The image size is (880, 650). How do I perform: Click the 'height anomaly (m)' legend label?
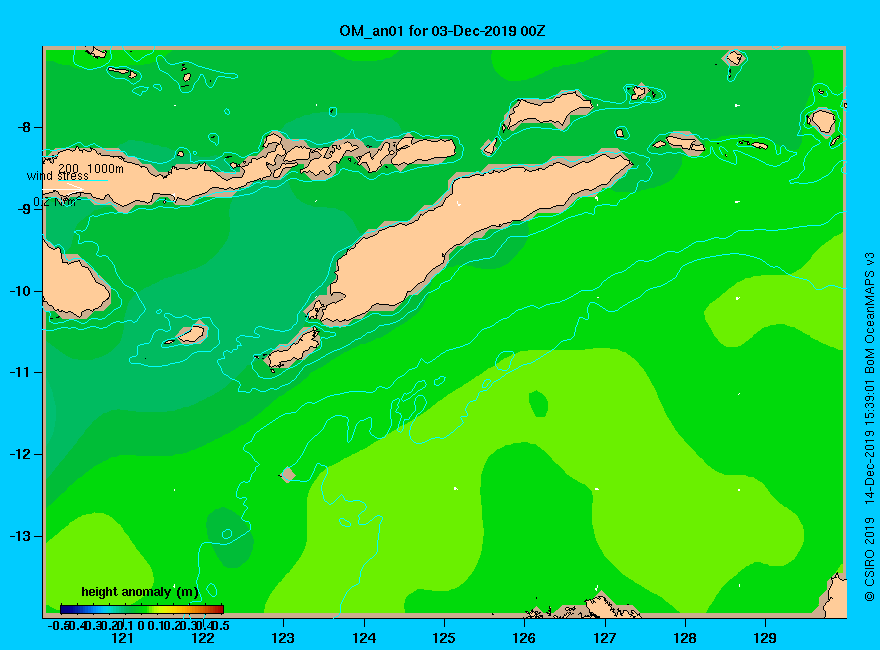click(140, 592)
